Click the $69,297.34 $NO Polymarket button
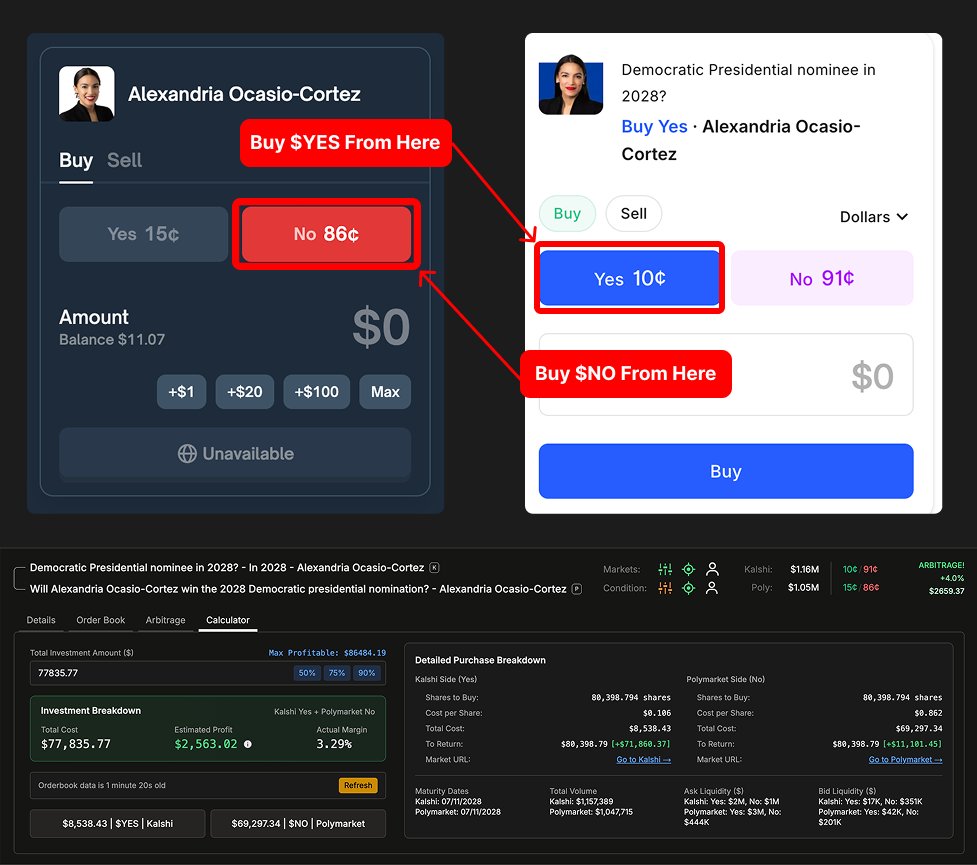 [x=298, y=824]
